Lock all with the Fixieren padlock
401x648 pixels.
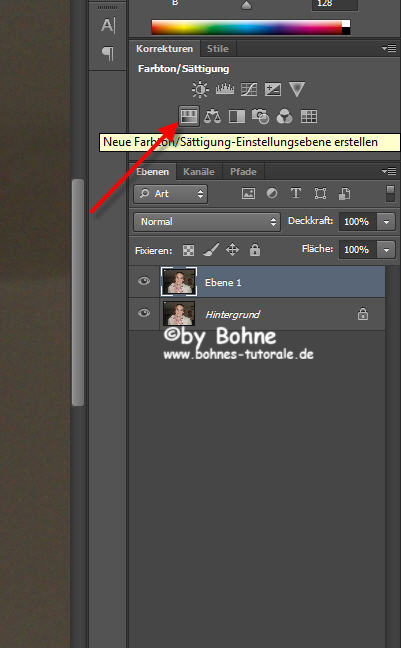click(255, 250)
